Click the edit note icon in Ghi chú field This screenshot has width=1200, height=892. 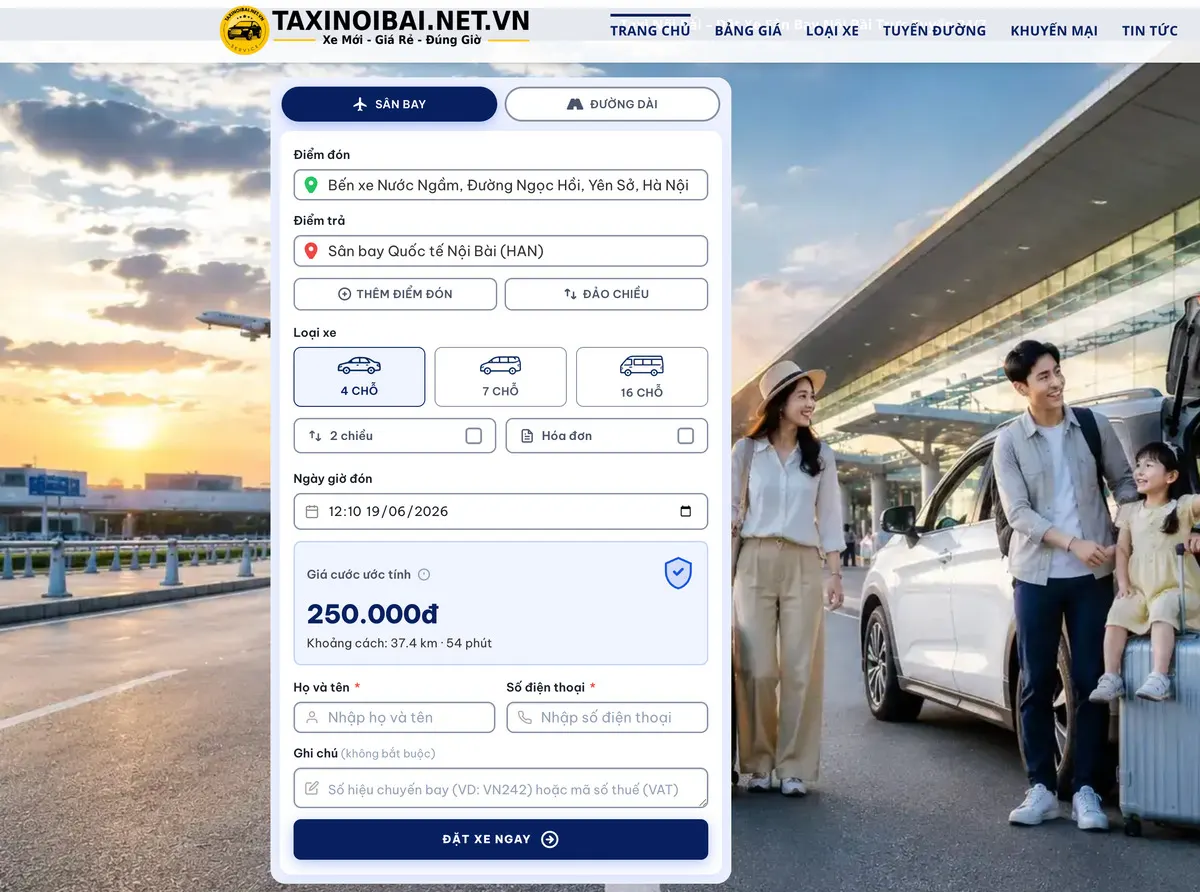tap(312, 789)
